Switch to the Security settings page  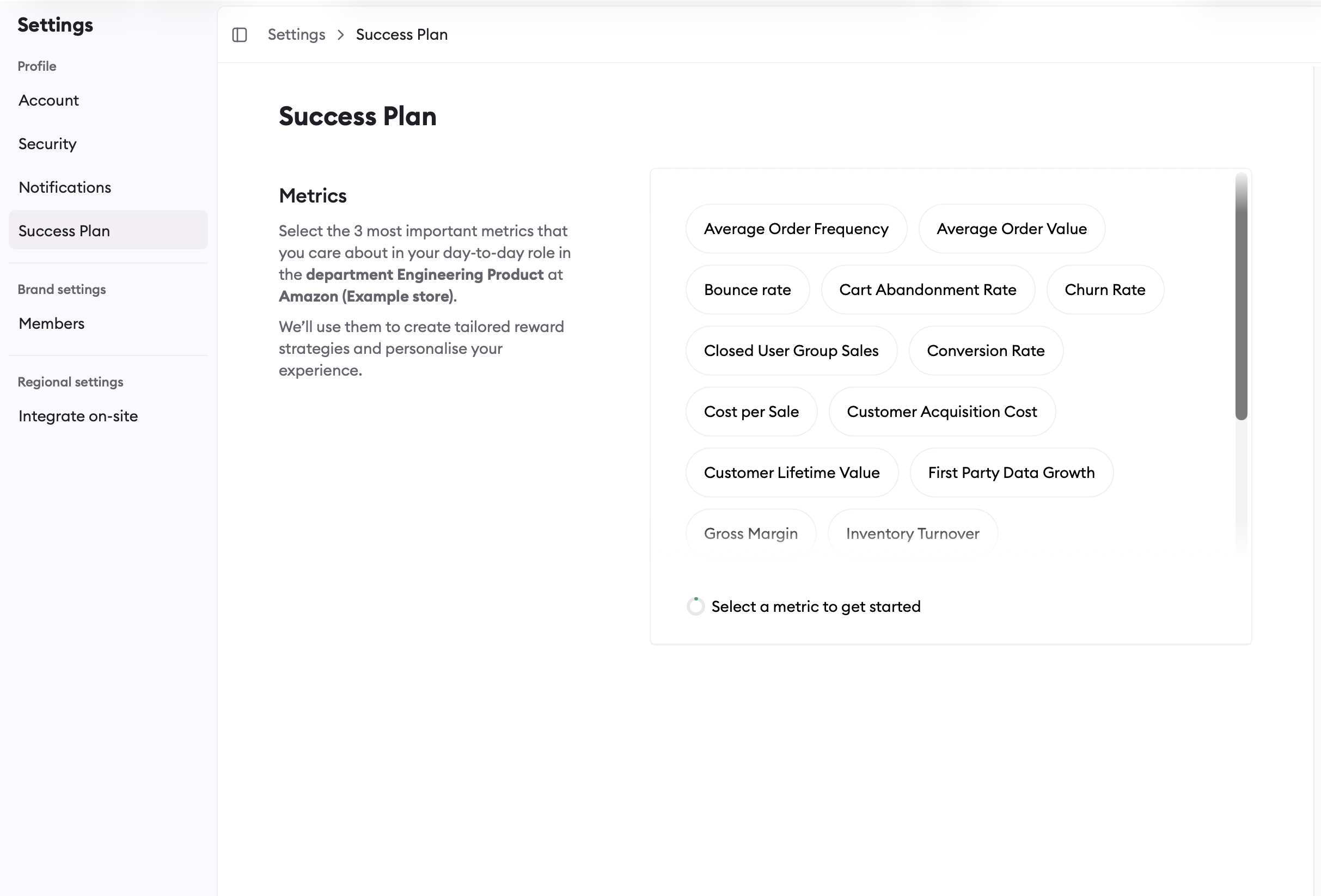pyautogui.click(x=47, y=143)
